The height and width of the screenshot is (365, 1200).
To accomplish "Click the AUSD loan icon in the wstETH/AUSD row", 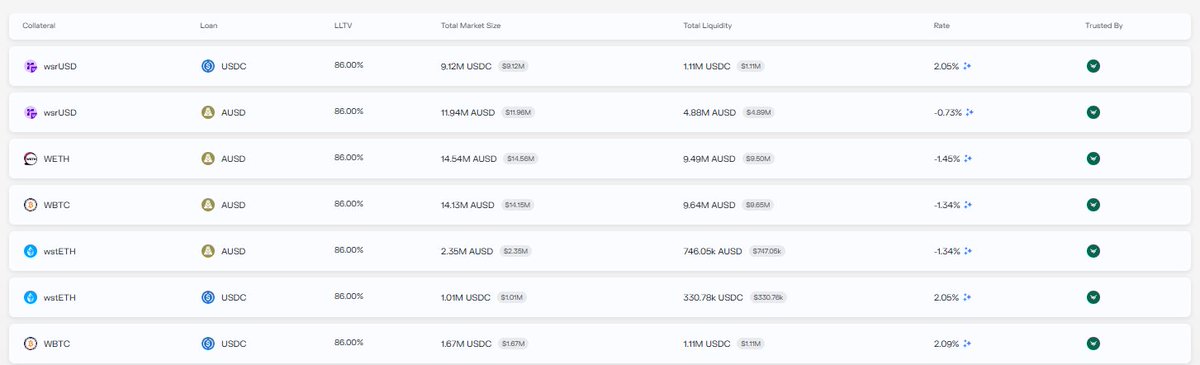I will [x=208, y=251].
